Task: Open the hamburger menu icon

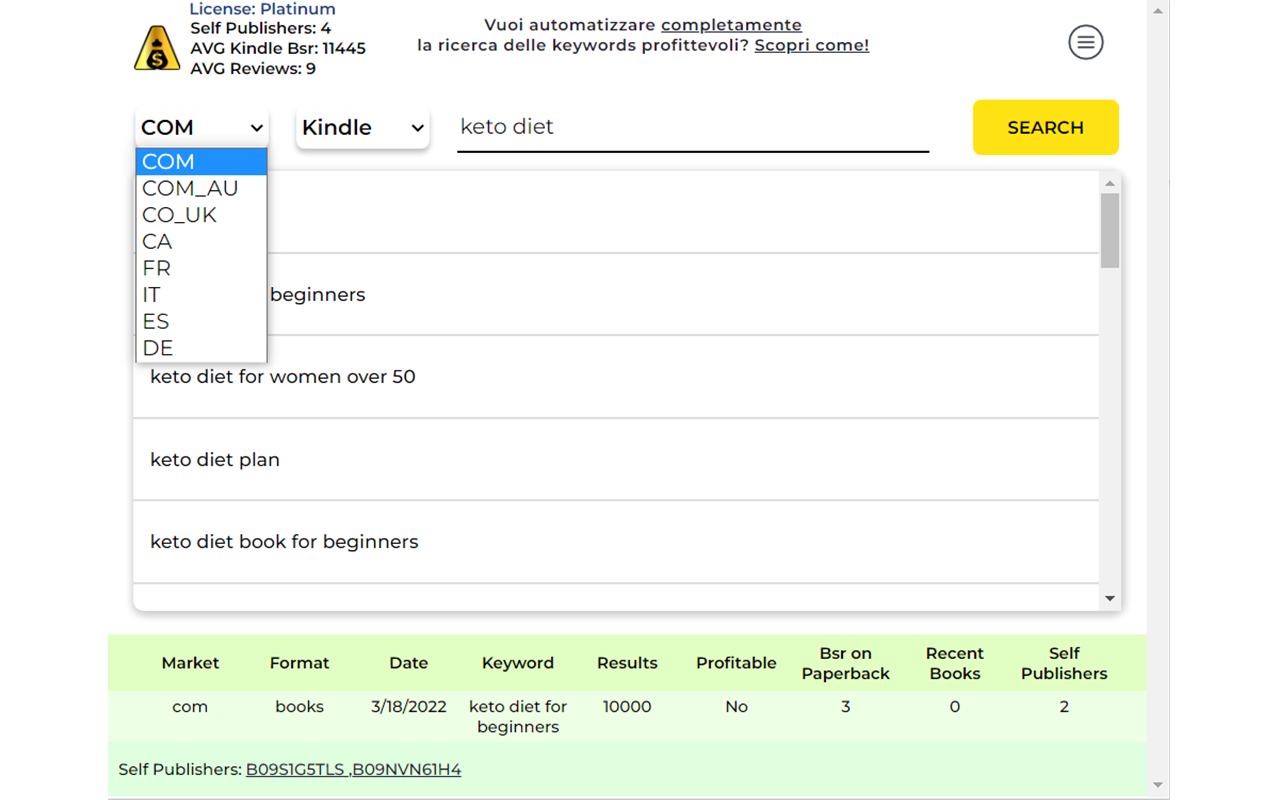Action: 1085,42
